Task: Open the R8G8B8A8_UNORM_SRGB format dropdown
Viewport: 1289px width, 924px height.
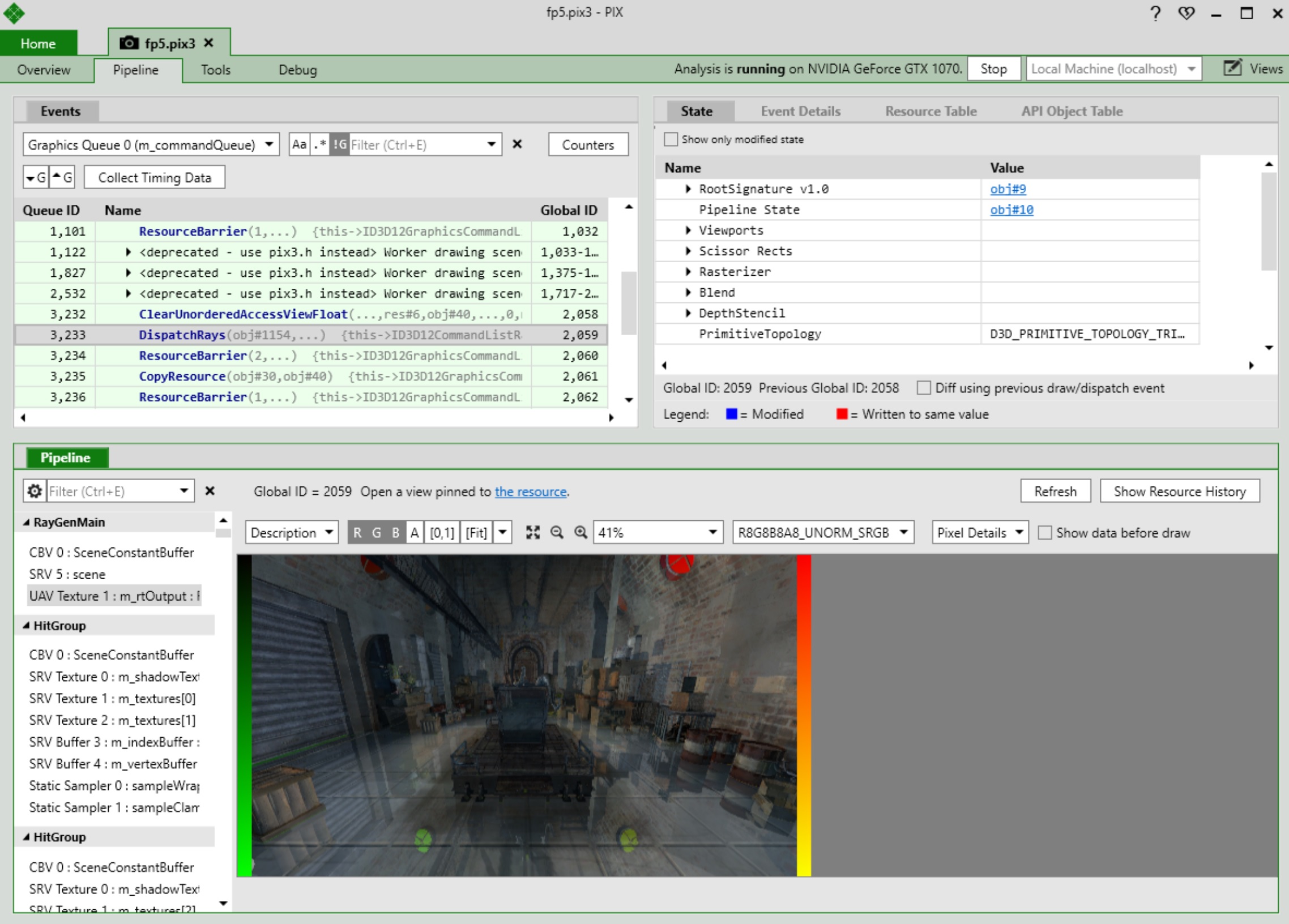Action: 822,532
